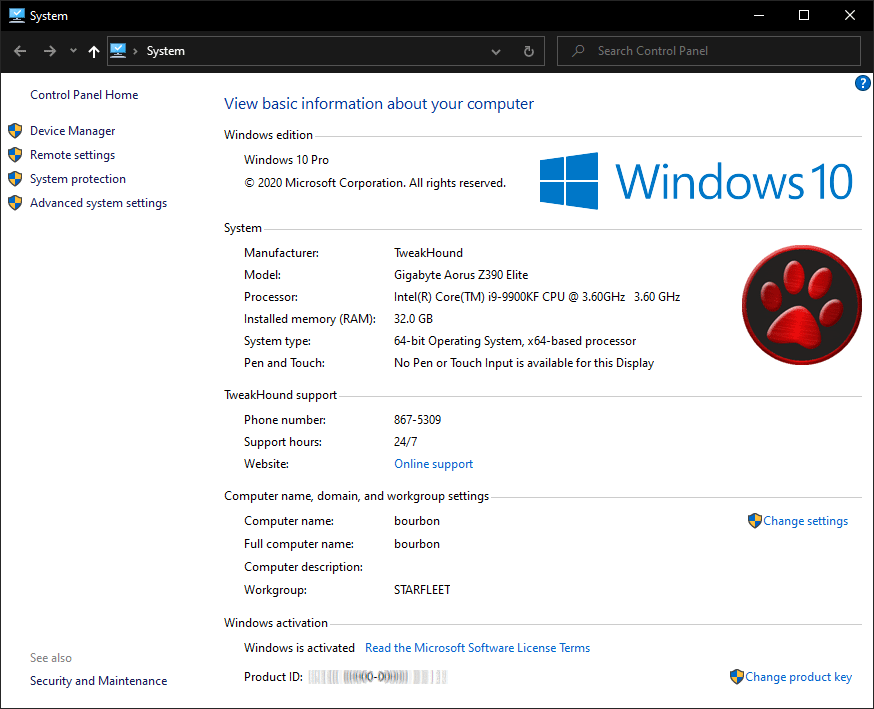Open the Recent locations dropdown arrow
Image resolution: width=874 pixels, height=709 pixels.
click(x=73, y=51)
